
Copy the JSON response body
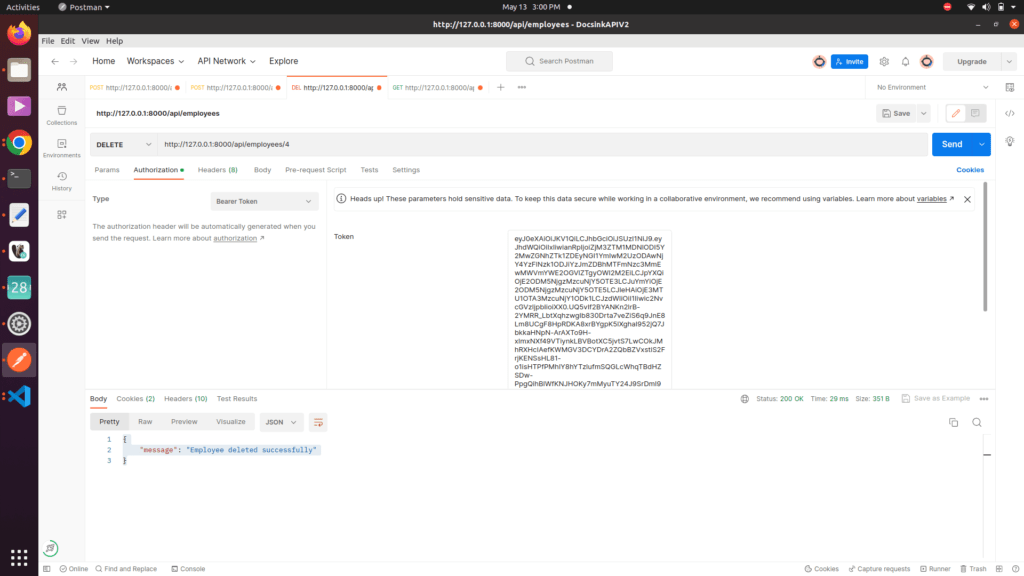(x=953, y=422)
